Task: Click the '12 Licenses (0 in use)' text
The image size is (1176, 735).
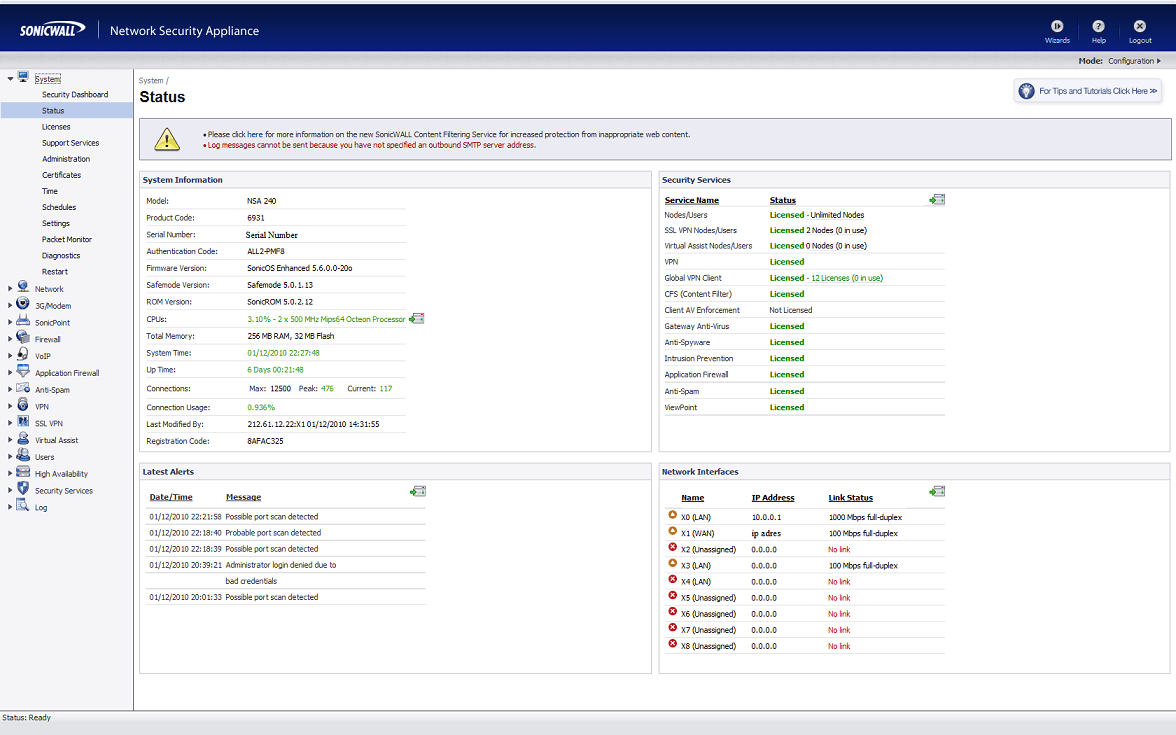Action: pos(848,278)
